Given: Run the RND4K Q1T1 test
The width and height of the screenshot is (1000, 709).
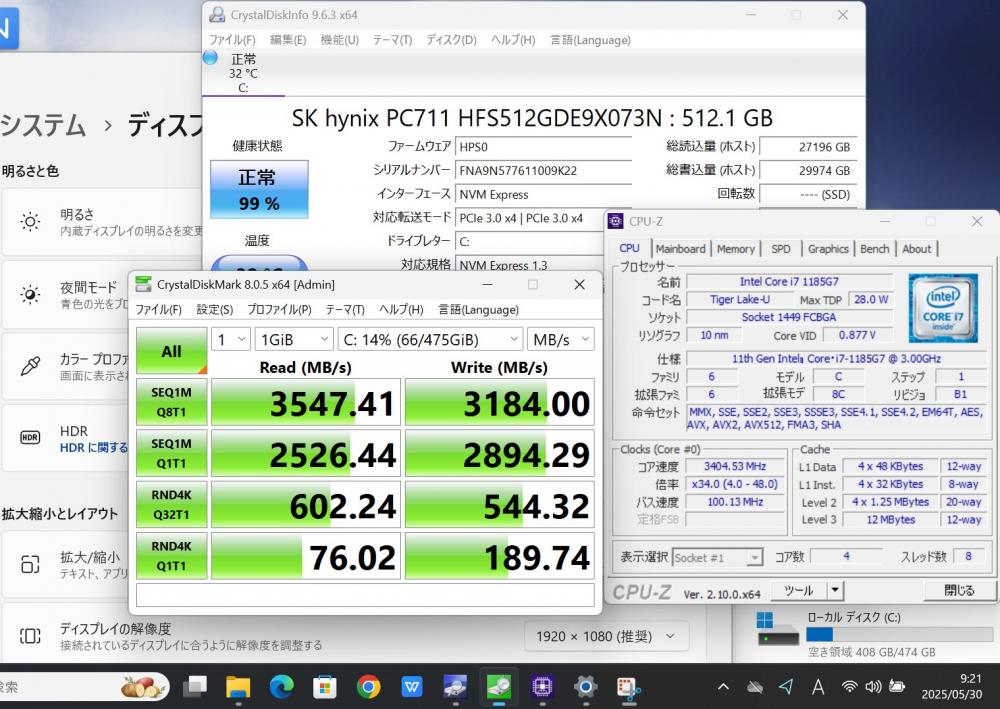Looking at the screenshot, I should [172, 556].
